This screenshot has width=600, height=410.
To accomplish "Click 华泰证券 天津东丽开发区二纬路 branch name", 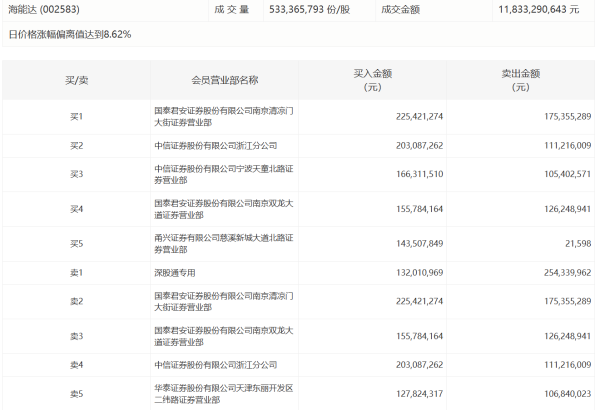I will click(224, 394).
